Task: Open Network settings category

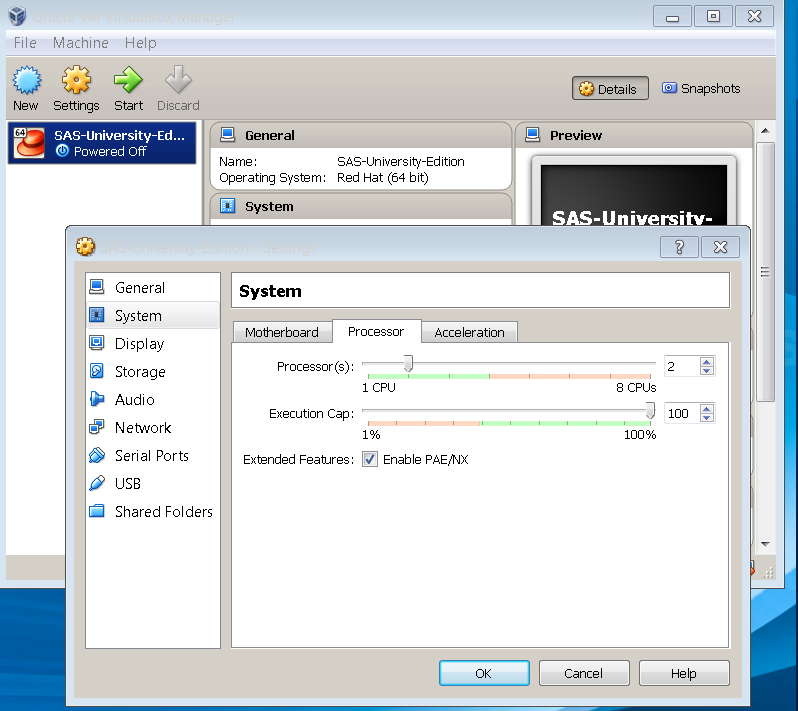Action: coord(153,428)
